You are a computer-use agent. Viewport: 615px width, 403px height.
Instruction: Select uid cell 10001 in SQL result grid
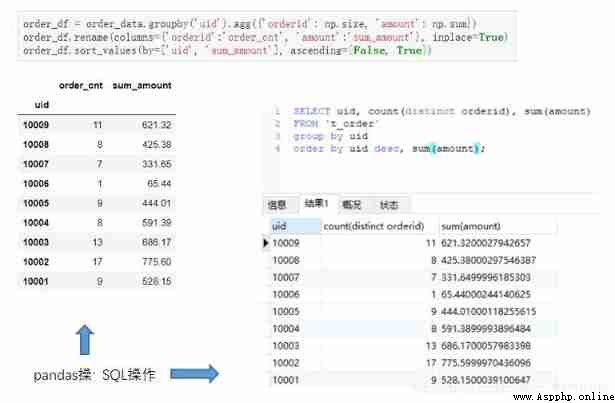point(286,380)
